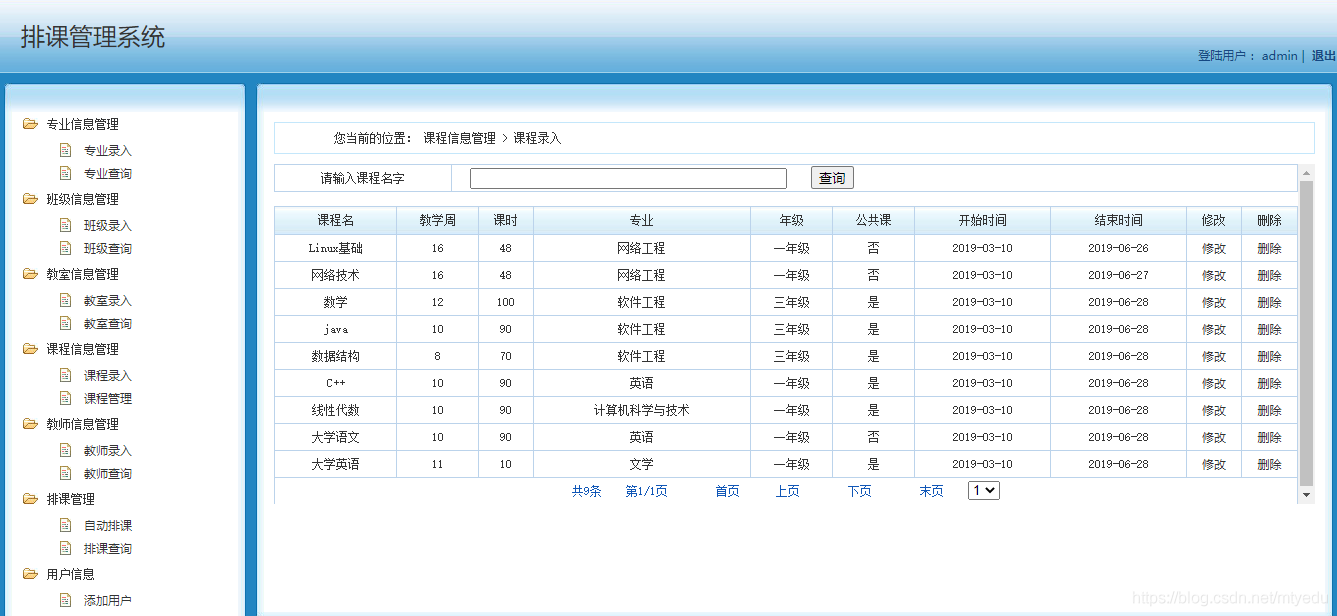Click the vertical scrollbar beside the table
This screenshot has height=616, width=1337.
pyautogui.click(x=1308, y=330)
